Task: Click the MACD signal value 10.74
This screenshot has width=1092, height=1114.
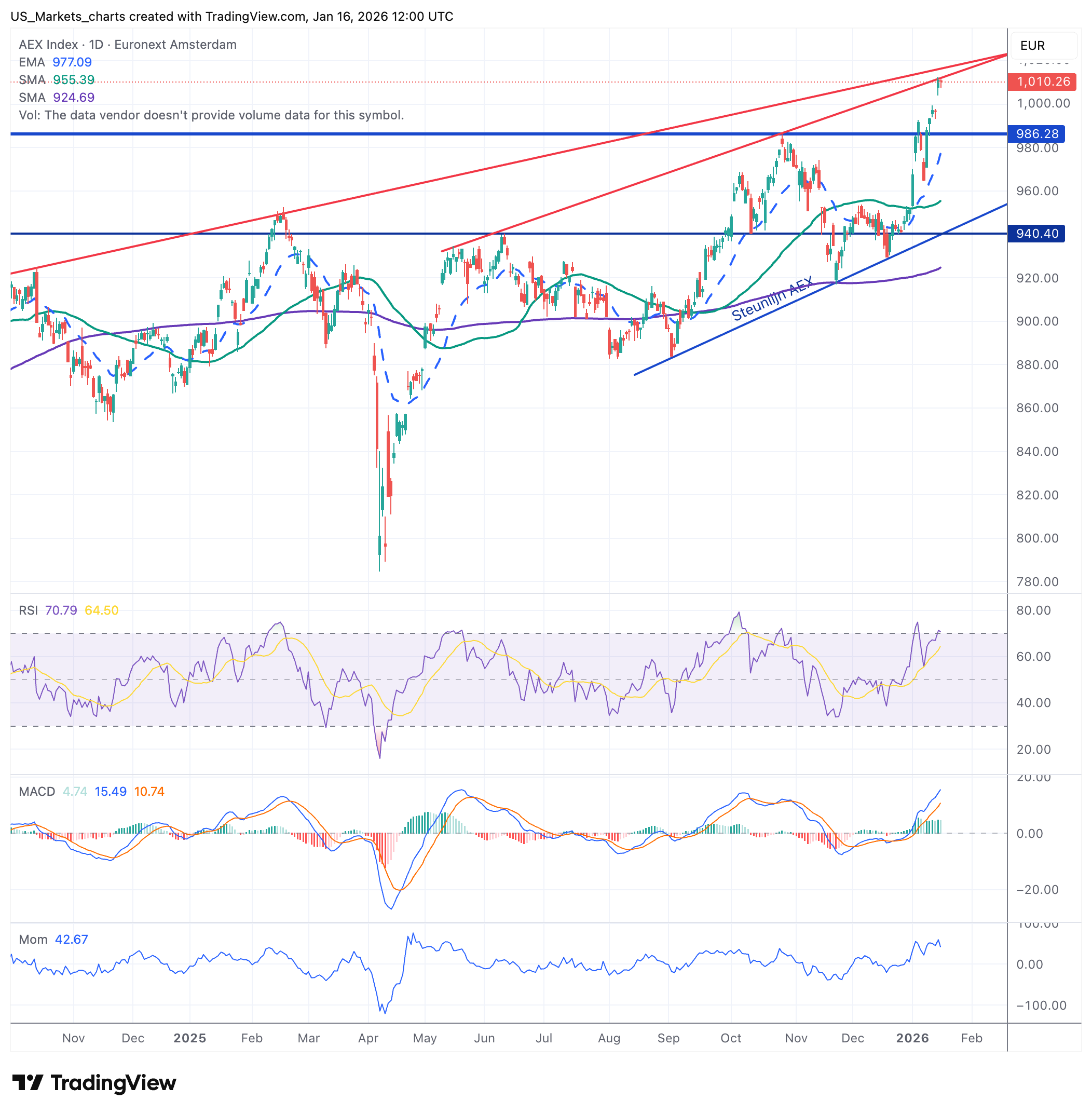Action: tap(149, 792)
